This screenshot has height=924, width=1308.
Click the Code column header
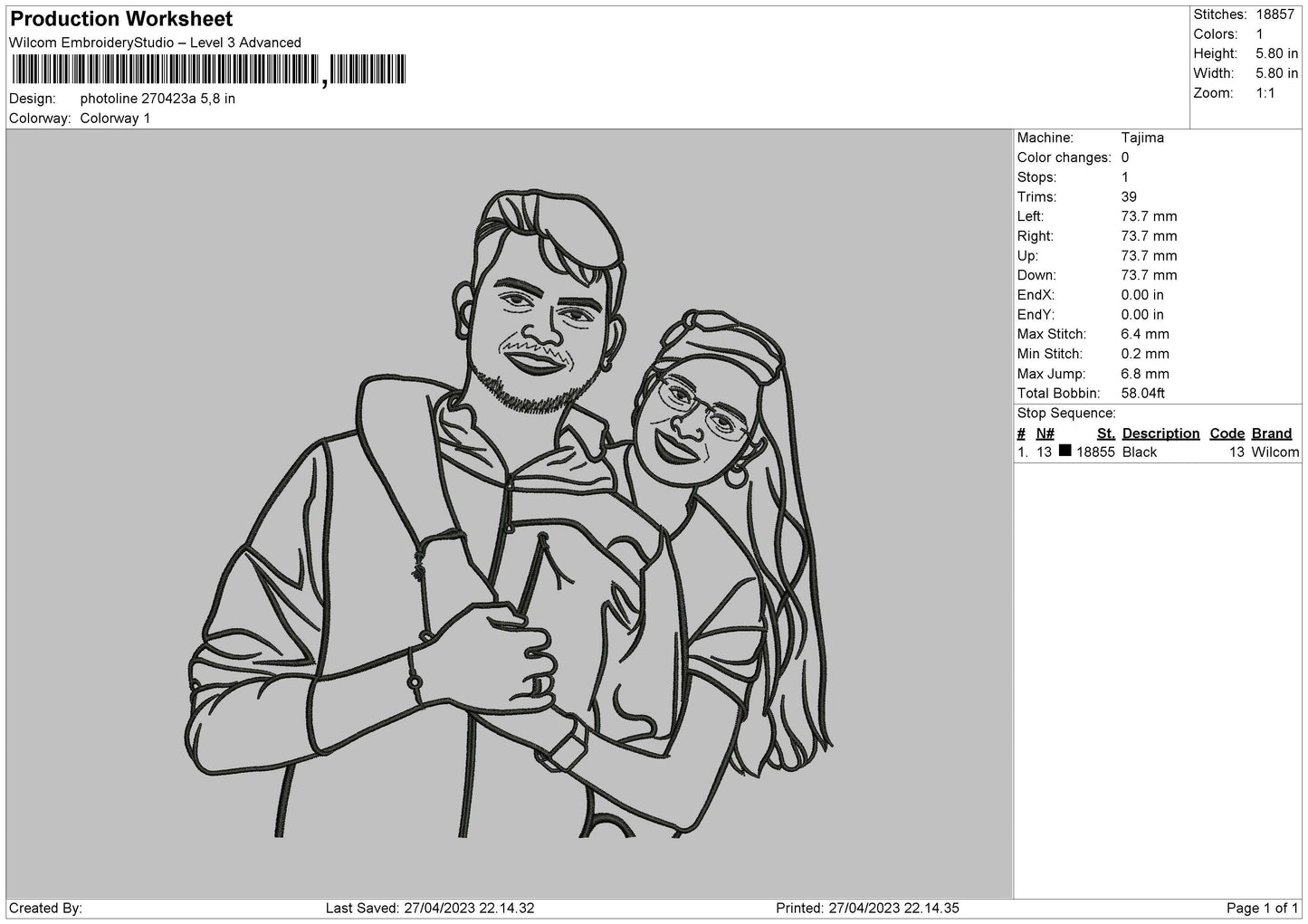point(1227,433)
